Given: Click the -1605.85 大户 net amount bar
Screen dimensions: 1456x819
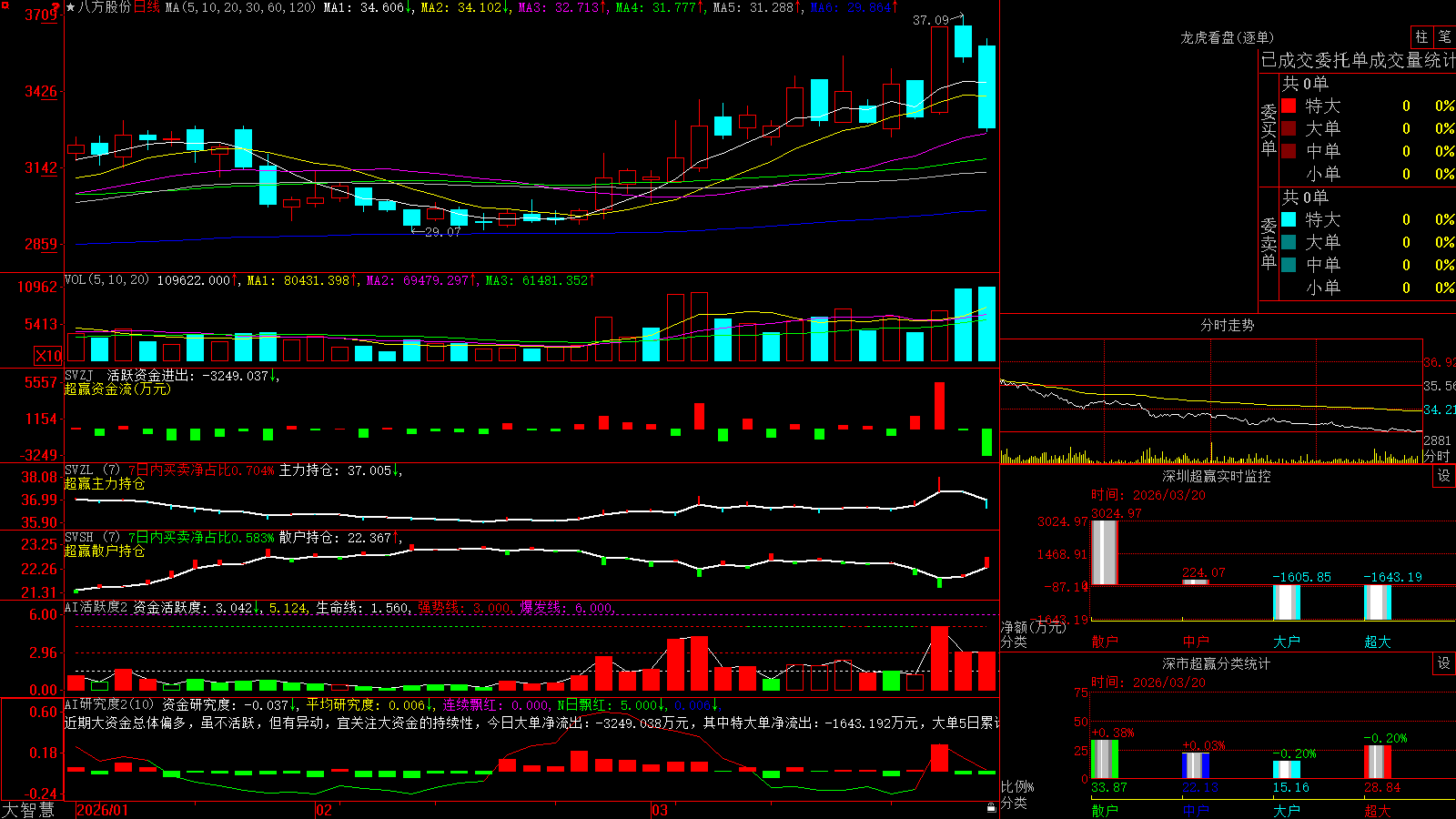Looking at the screenshot, I should click(x=1287, y=602).
